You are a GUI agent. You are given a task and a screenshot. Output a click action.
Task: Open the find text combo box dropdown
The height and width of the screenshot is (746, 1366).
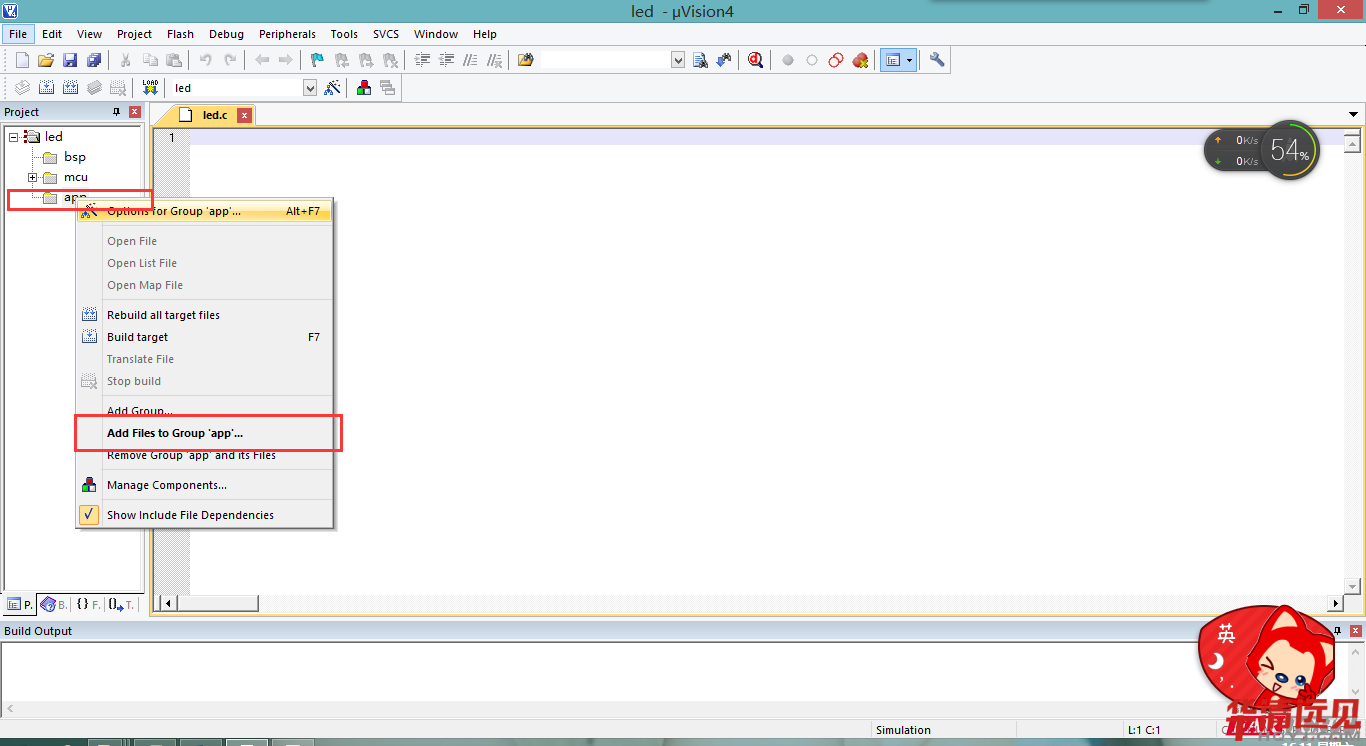(x=677, y=60)
